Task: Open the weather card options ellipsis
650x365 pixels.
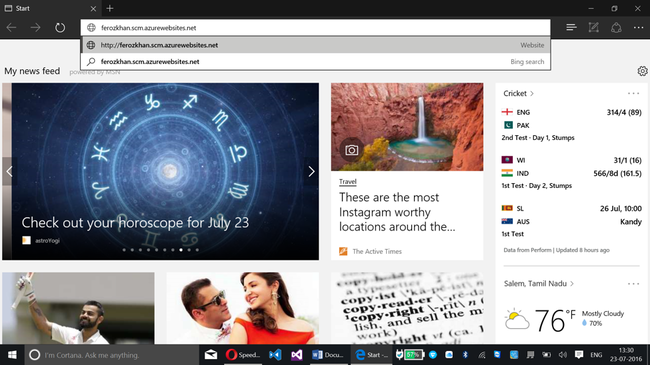Action: [x=633, y=284]
